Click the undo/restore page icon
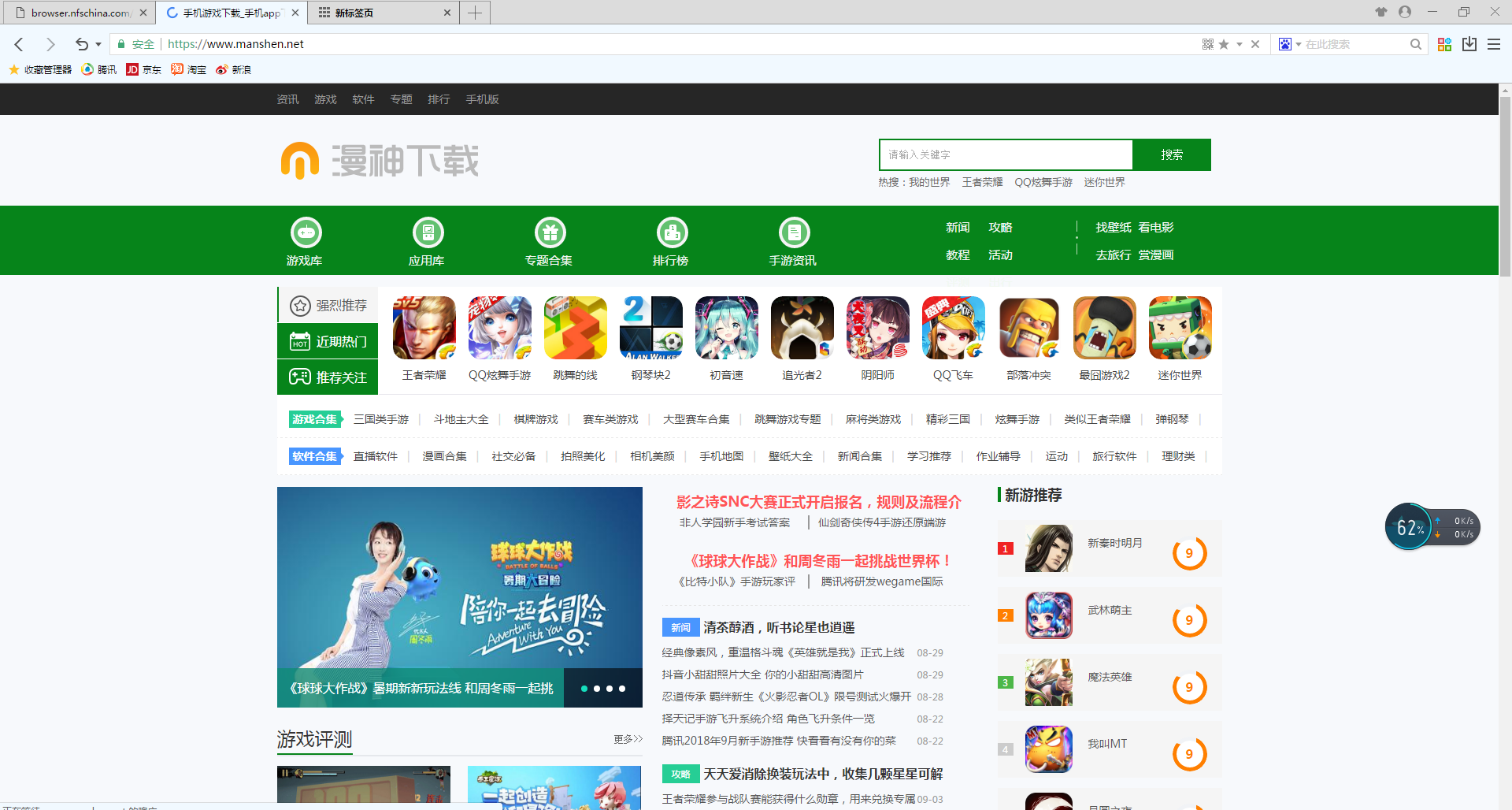The image size is (1512, 810). coord(81,44)
